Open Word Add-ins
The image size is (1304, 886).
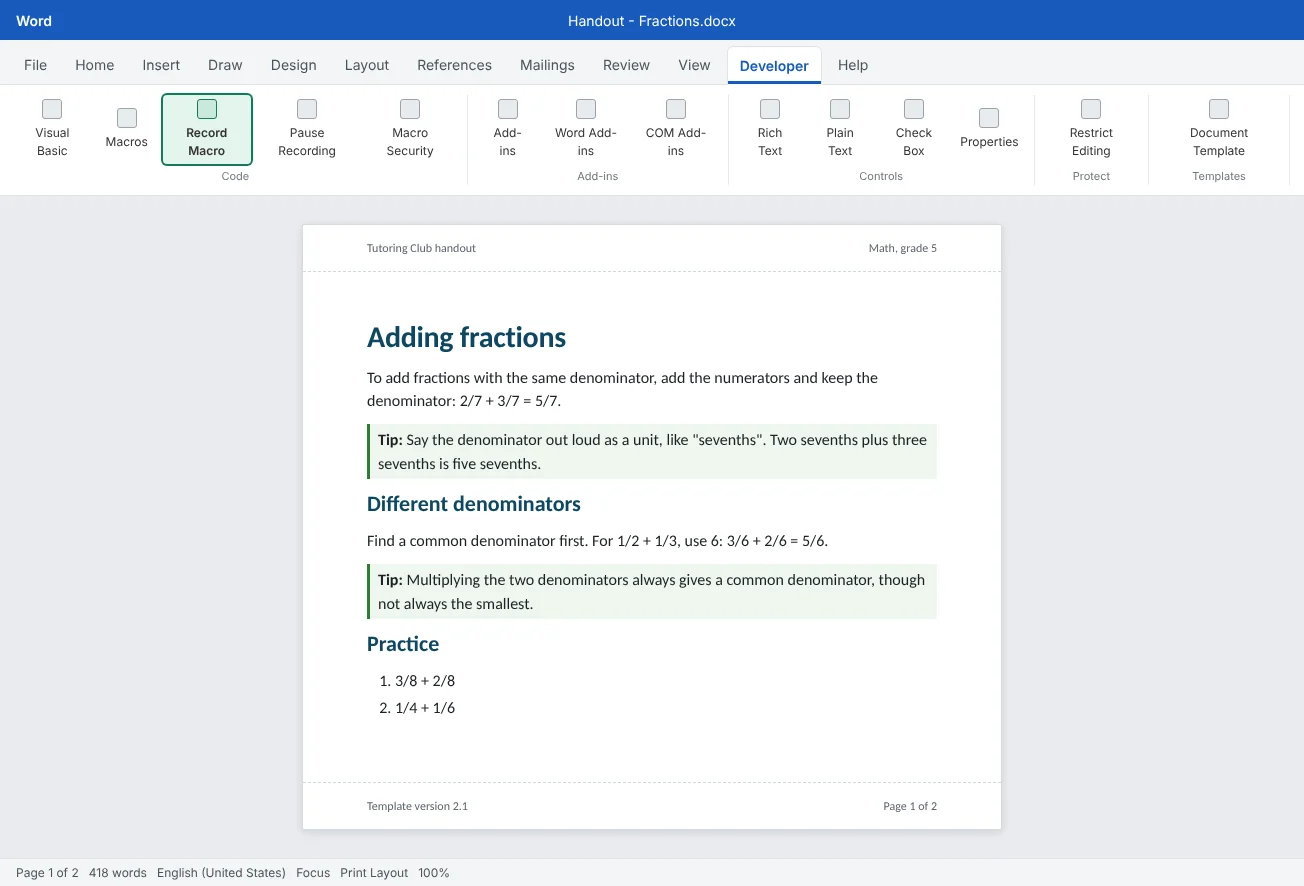click(x=586, y=129)
